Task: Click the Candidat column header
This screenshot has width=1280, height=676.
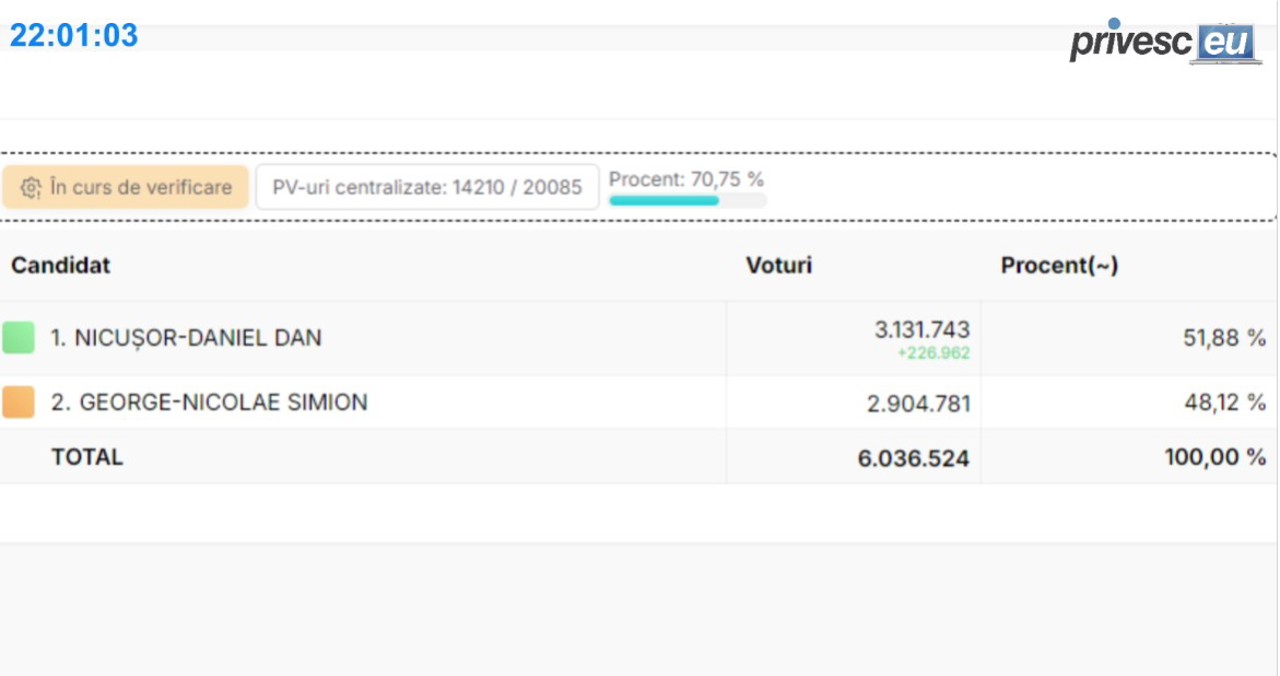Action: click(61, 265)
